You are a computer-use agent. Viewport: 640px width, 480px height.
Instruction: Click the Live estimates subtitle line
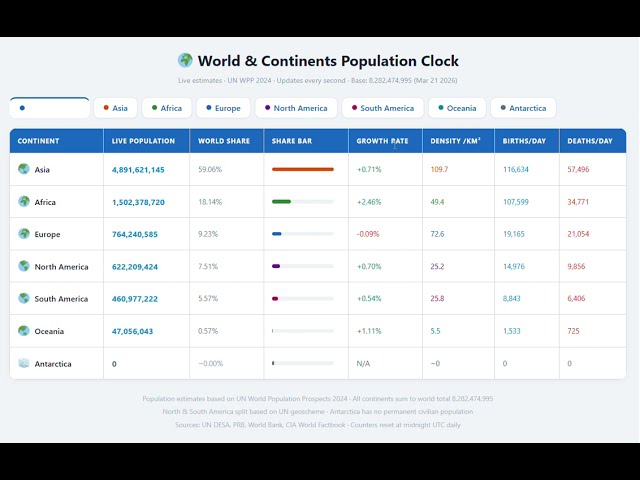click(318, 80)
